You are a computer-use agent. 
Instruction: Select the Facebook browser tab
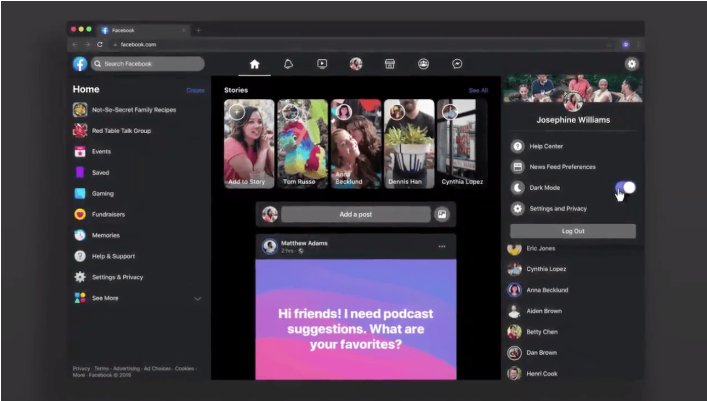144,30
